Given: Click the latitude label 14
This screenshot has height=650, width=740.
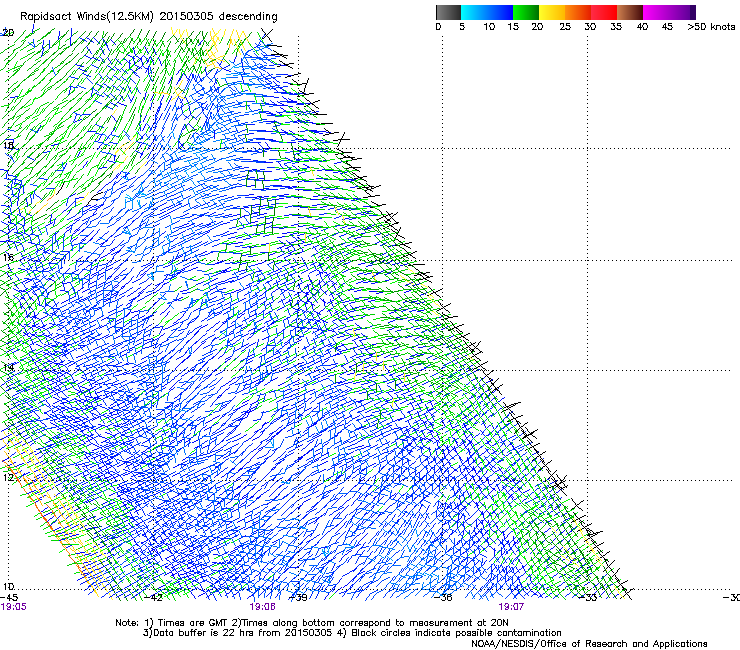Looking at the screenshot, I should (x=8, y=367).
